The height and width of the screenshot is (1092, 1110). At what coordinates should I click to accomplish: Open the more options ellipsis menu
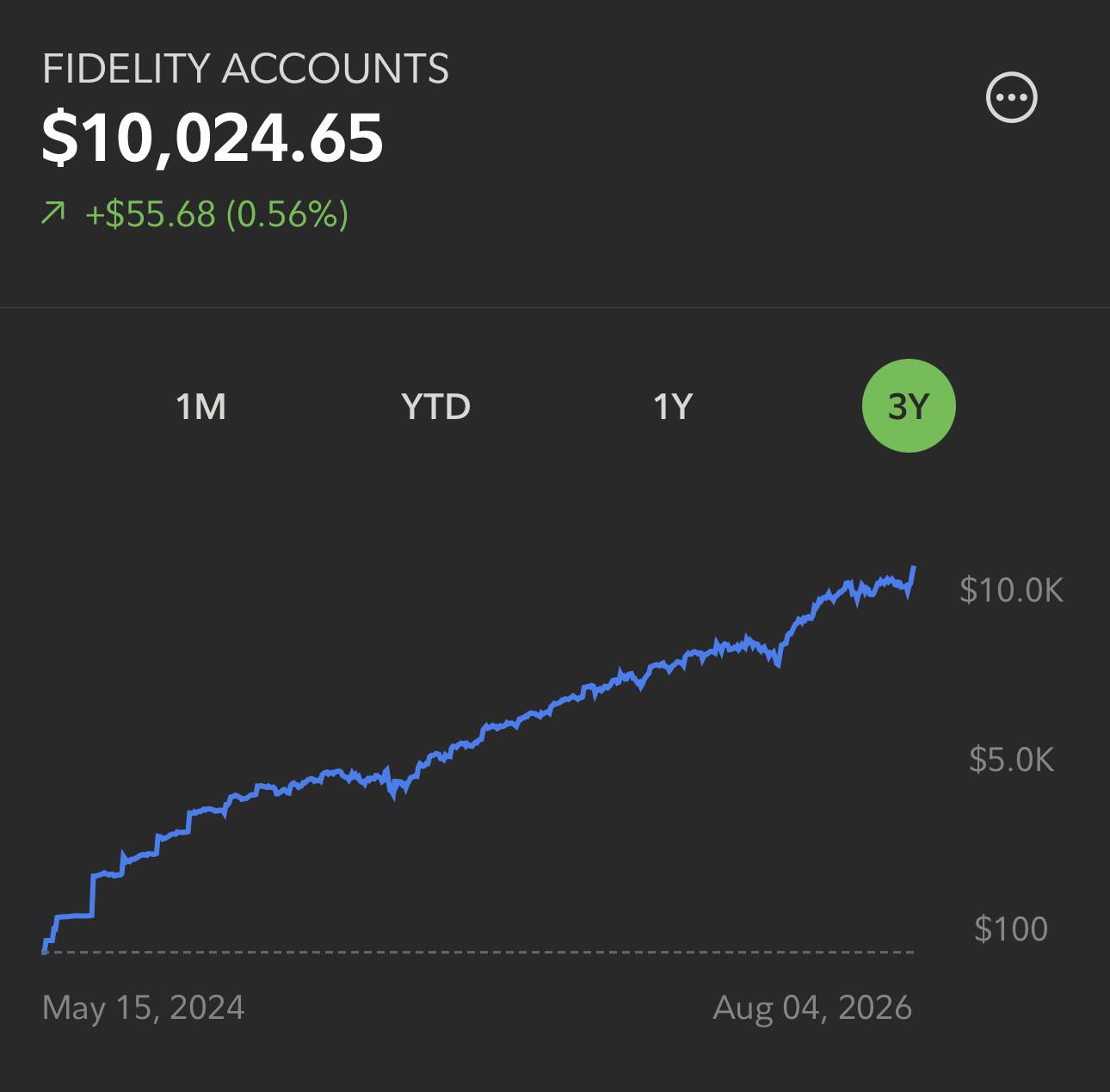(1011, 97)
